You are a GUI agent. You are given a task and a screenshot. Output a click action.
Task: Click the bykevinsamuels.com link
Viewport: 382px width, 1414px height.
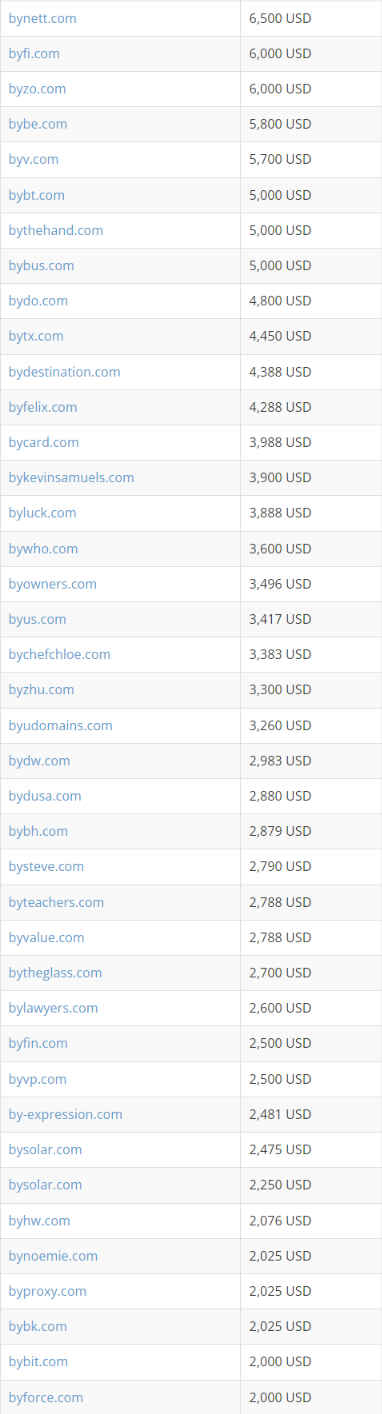[71, 477]
